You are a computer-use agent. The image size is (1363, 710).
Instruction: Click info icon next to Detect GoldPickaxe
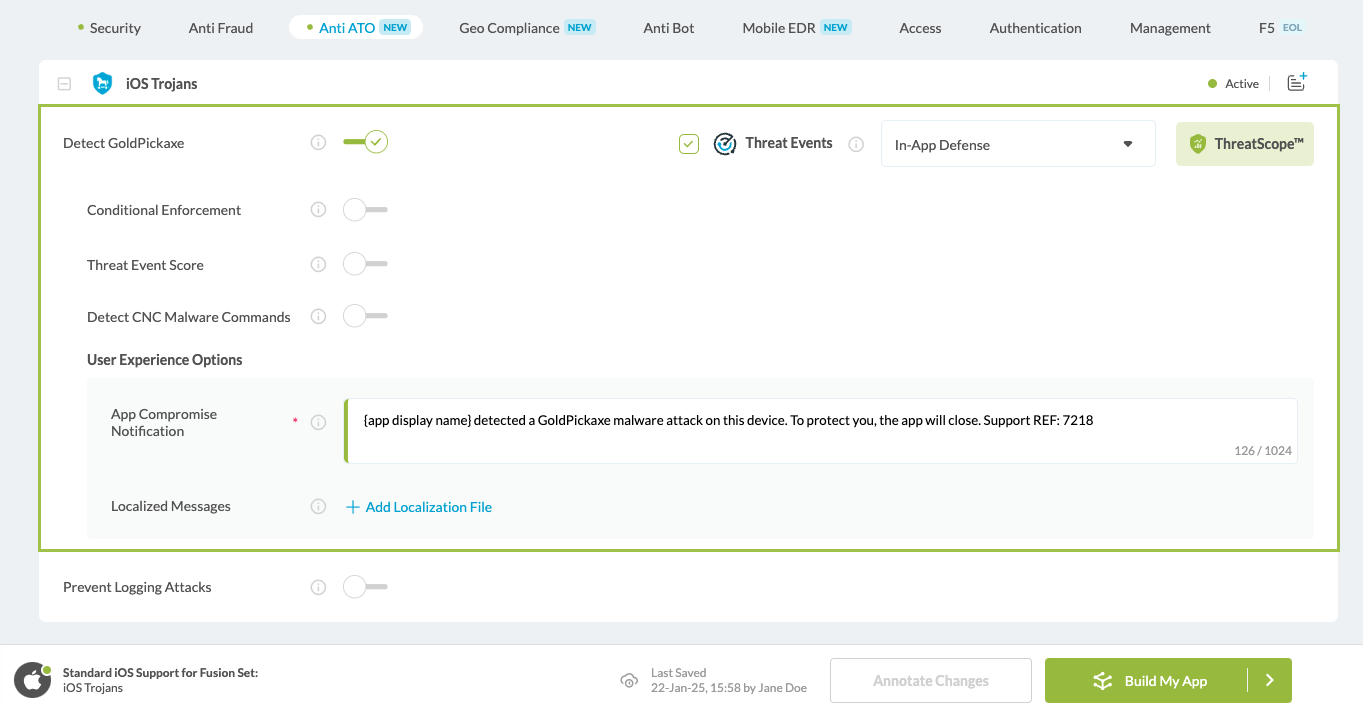click(318, 143)
